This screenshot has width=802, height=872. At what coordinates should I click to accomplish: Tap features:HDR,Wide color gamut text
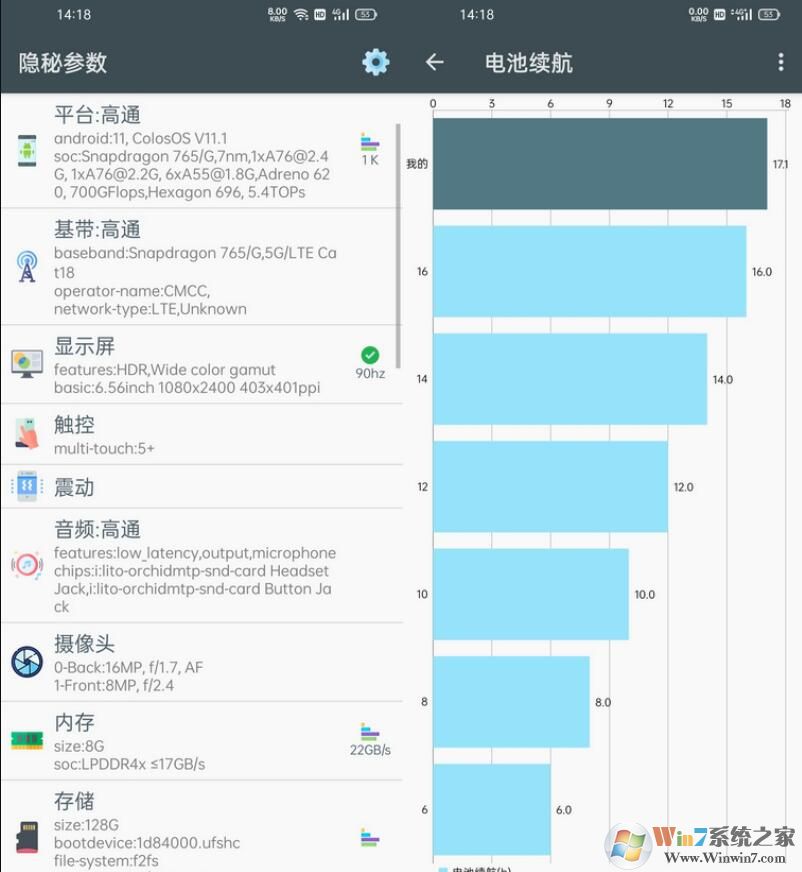pyautogui.click(x=165, y=370)
